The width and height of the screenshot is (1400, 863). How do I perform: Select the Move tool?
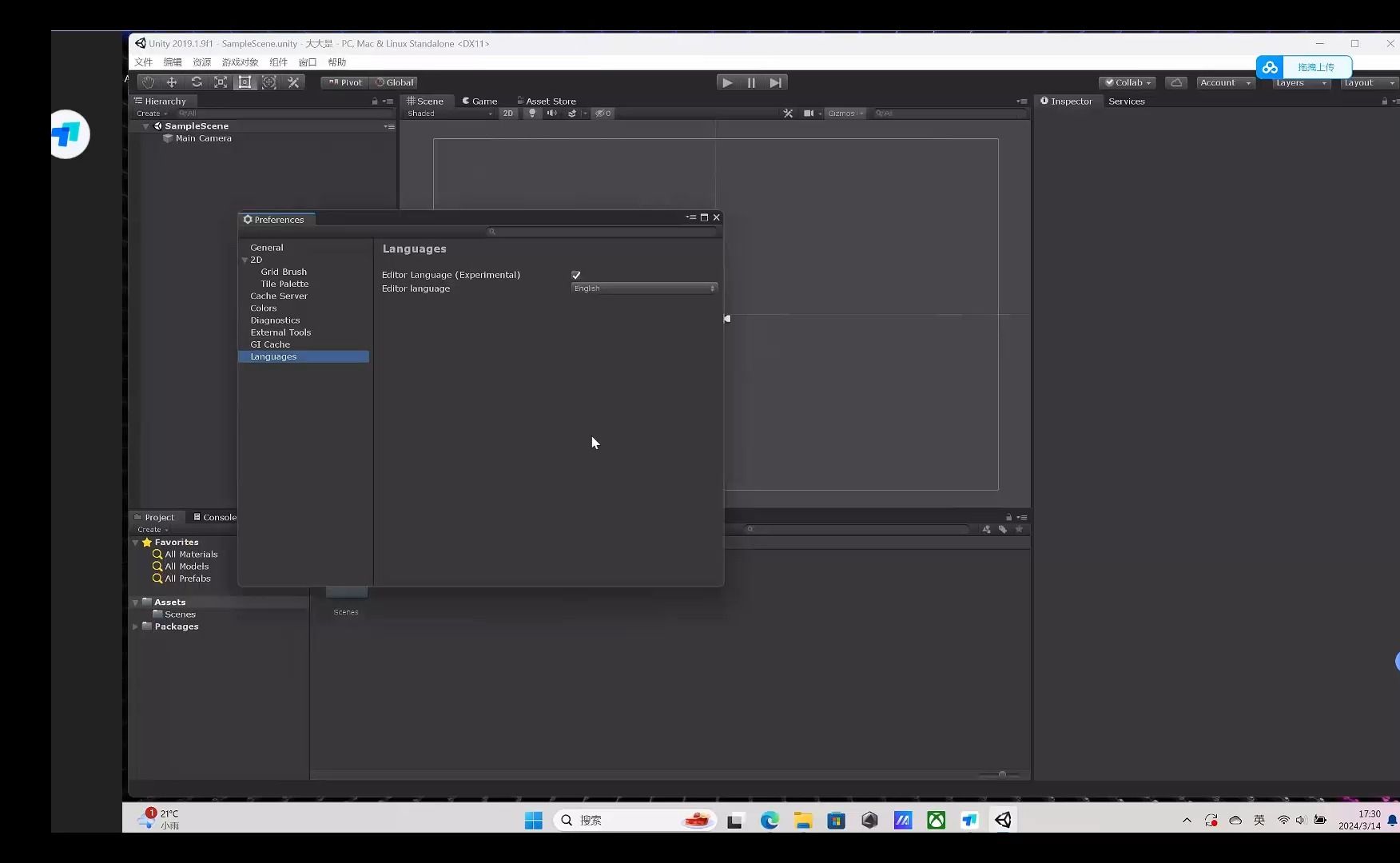tap(172, 82)
